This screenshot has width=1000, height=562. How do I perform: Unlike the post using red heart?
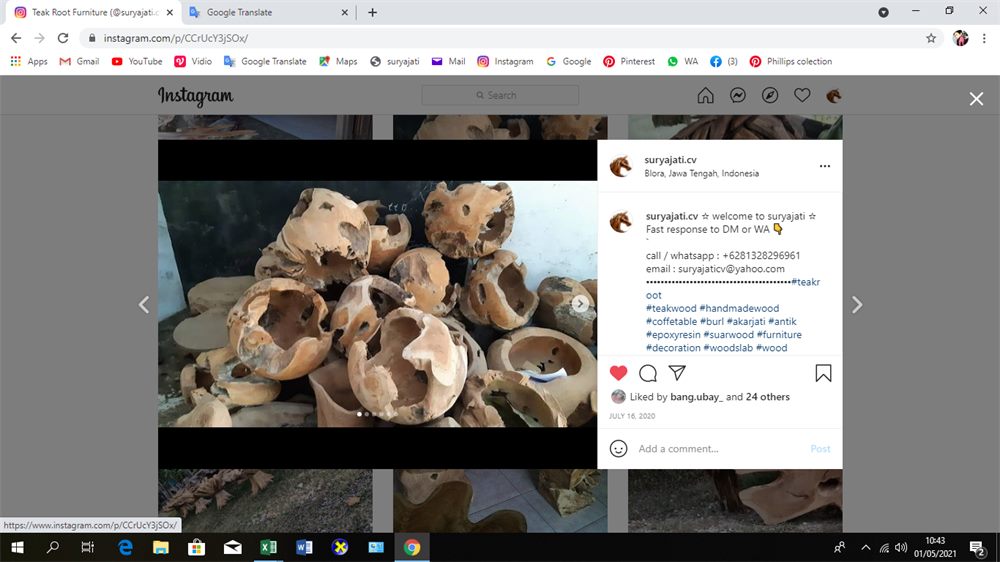618,373
